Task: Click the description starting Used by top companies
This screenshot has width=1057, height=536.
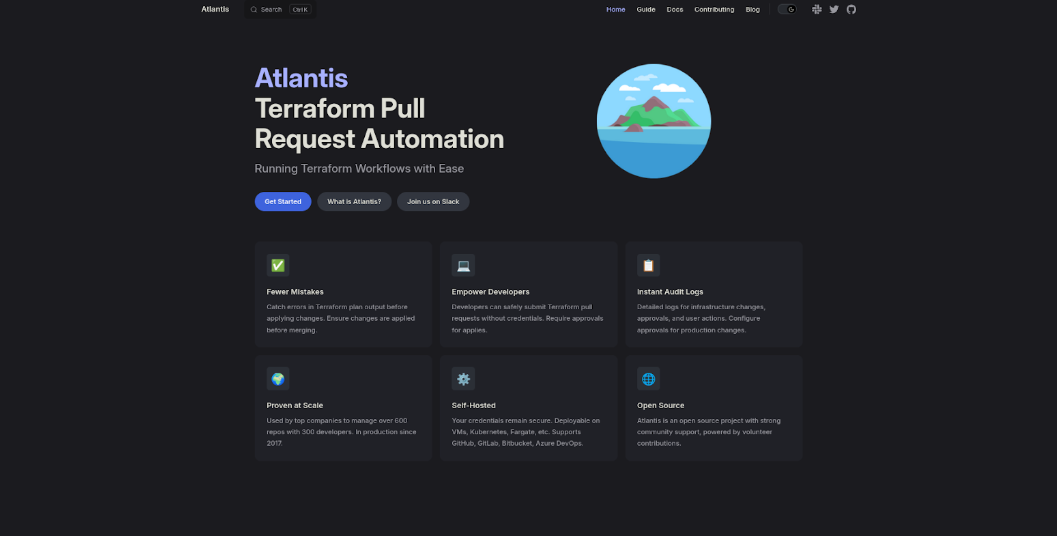Action: click(x=342, y=432)
